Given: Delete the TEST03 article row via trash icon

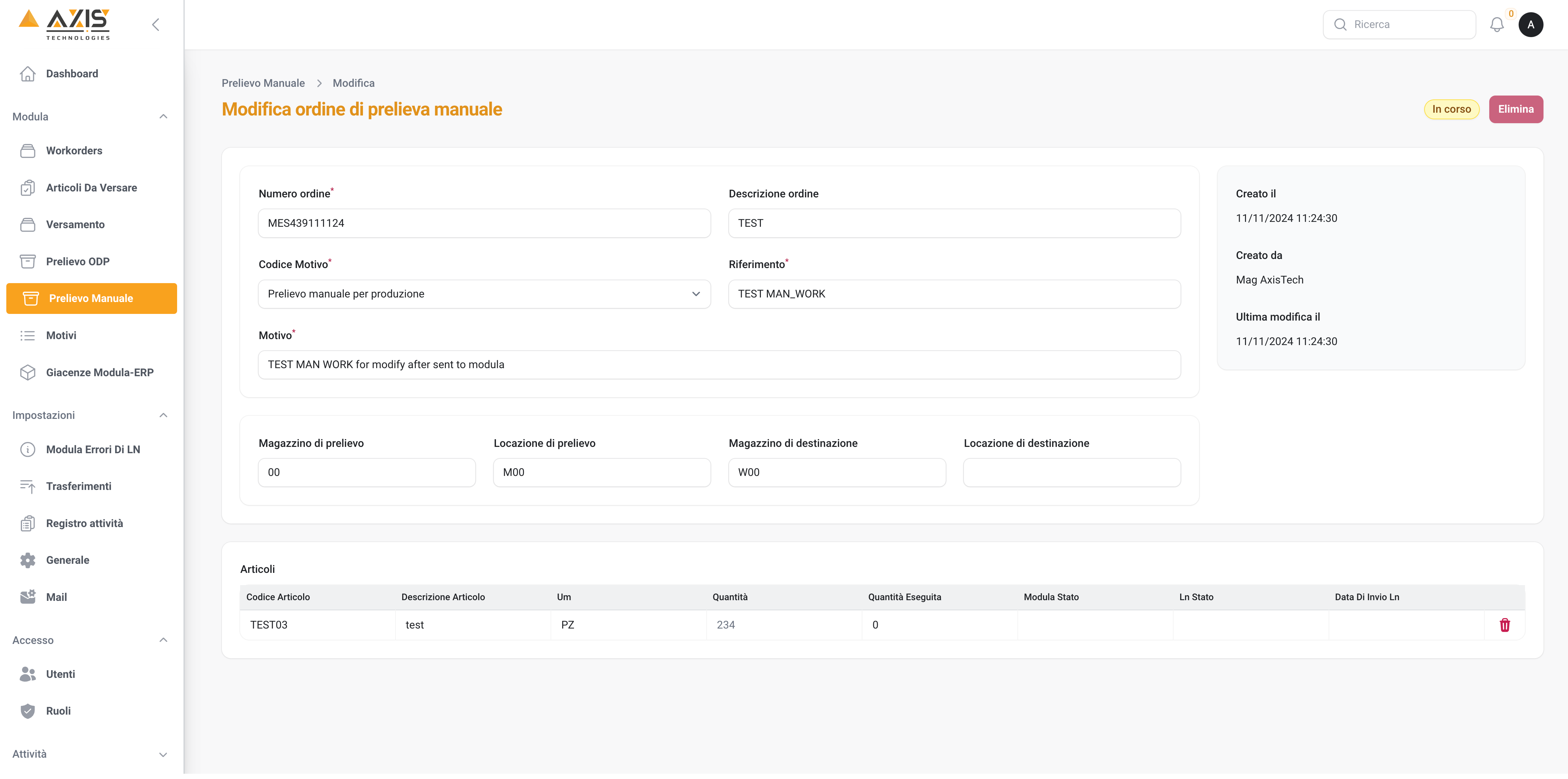Looking at the screenshot, I should click(1504, 625).
